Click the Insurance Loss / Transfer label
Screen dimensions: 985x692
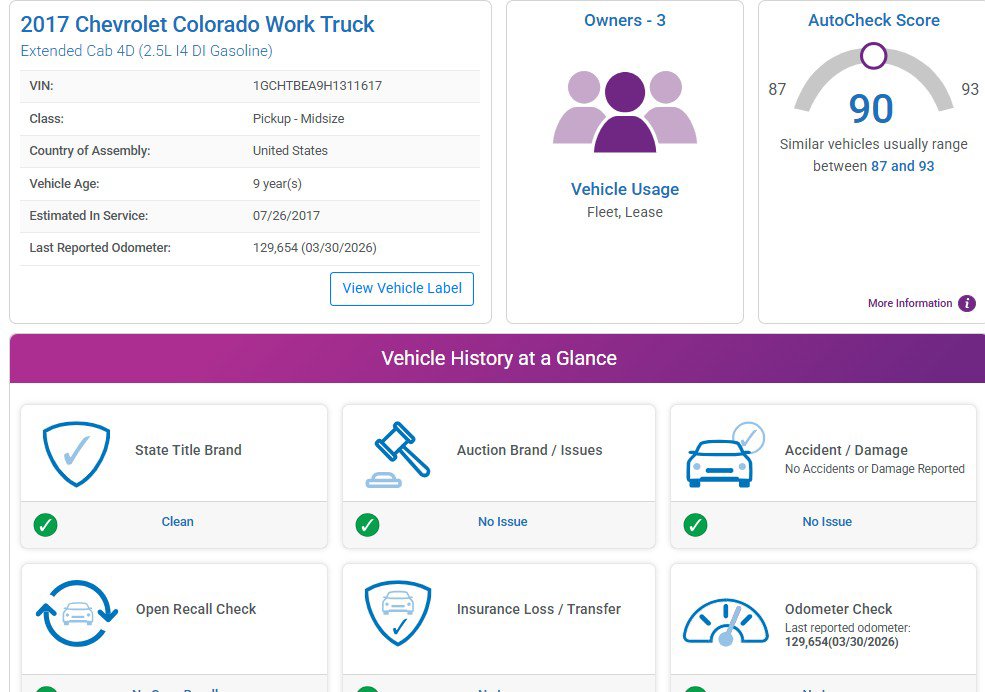click(538, 609)
